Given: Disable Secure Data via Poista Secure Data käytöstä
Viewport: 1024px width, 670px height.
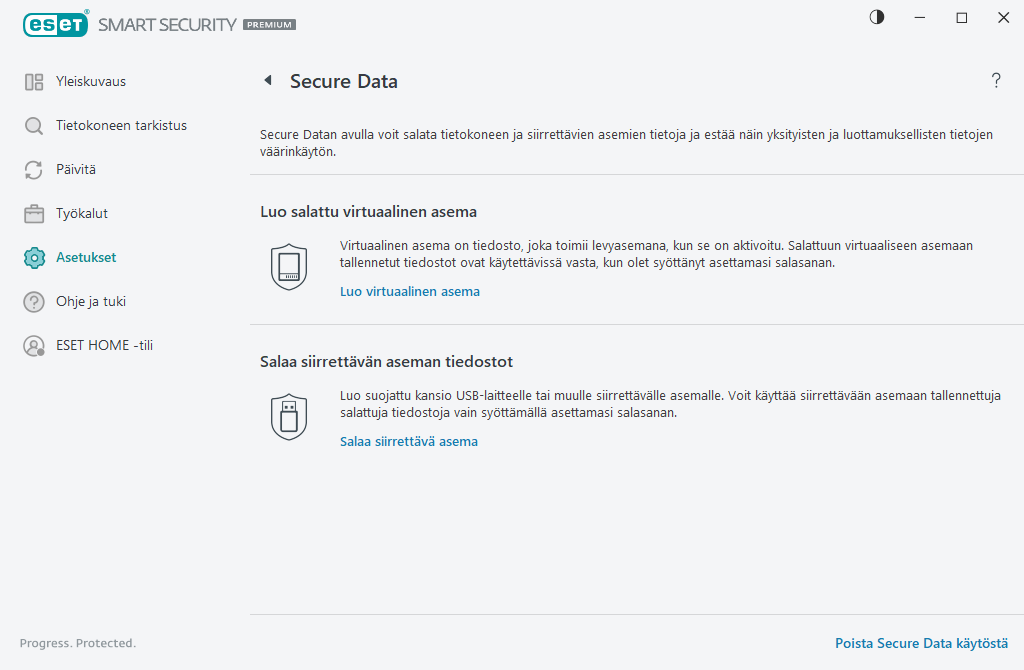Looking at the screenshot, I should 921,643.
